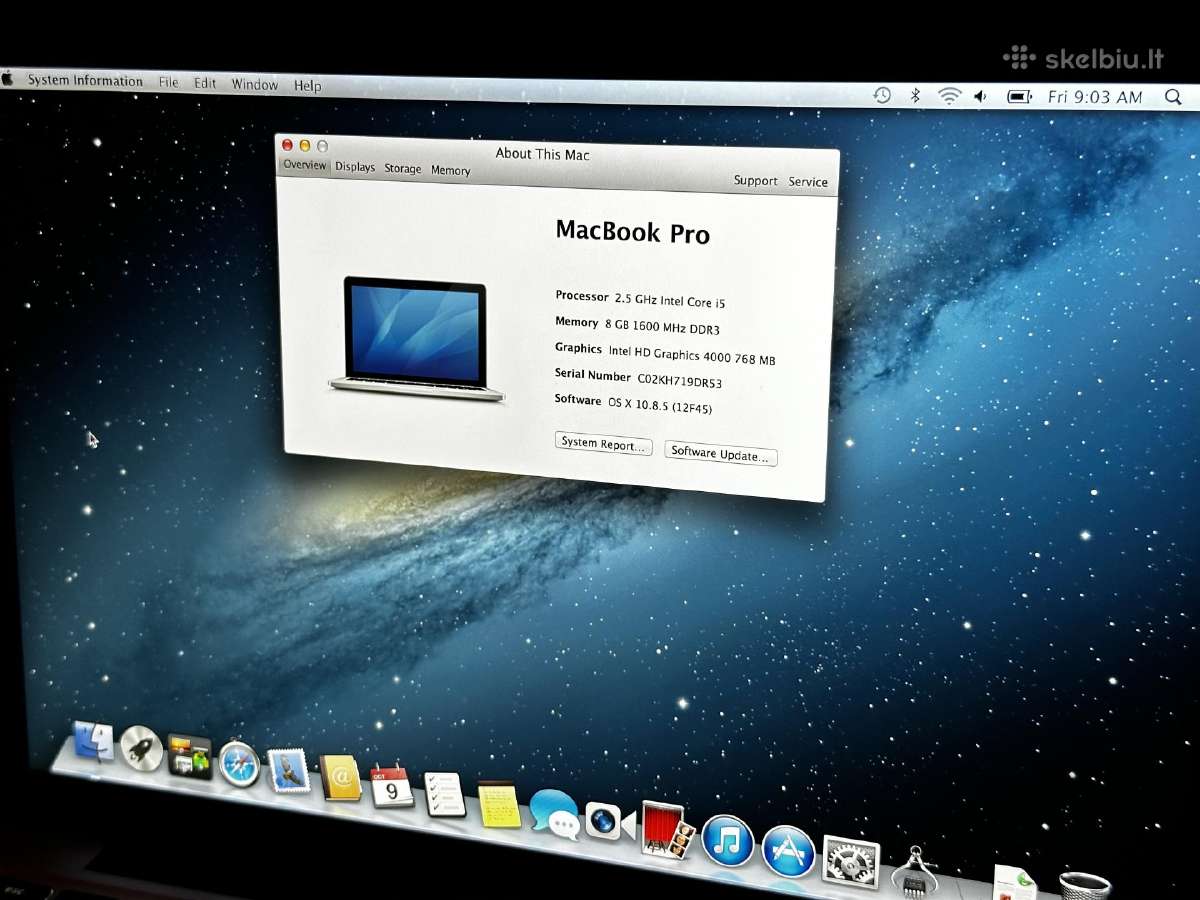The width and height of the screenshot is (1200, 900).
Task: Open Photo Booth icon in dock
Action: pos(667,830)
